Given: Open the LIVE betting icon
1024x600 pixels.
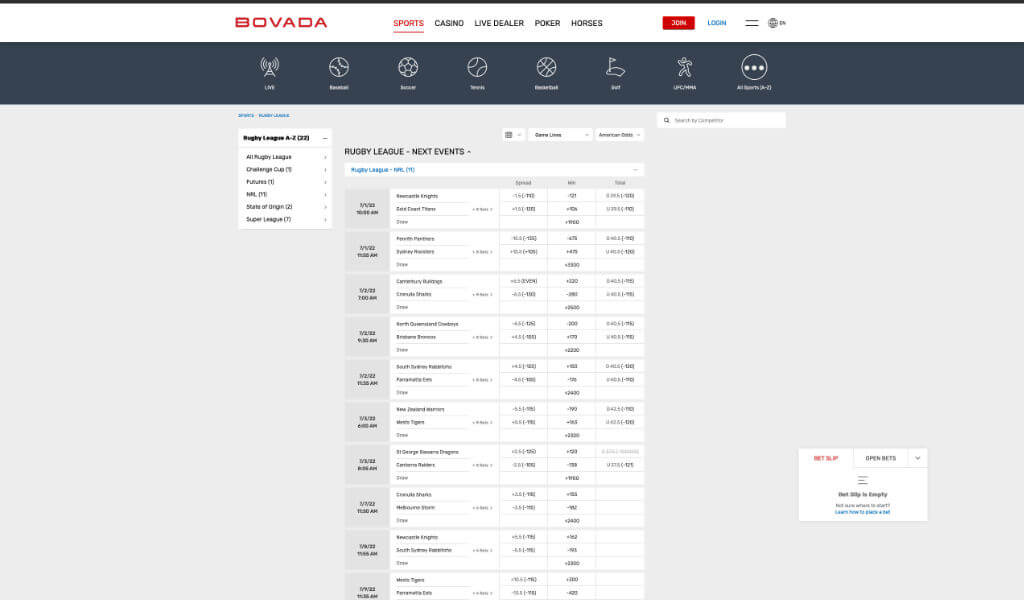Looking at the screenshot, I should point(269,67).
